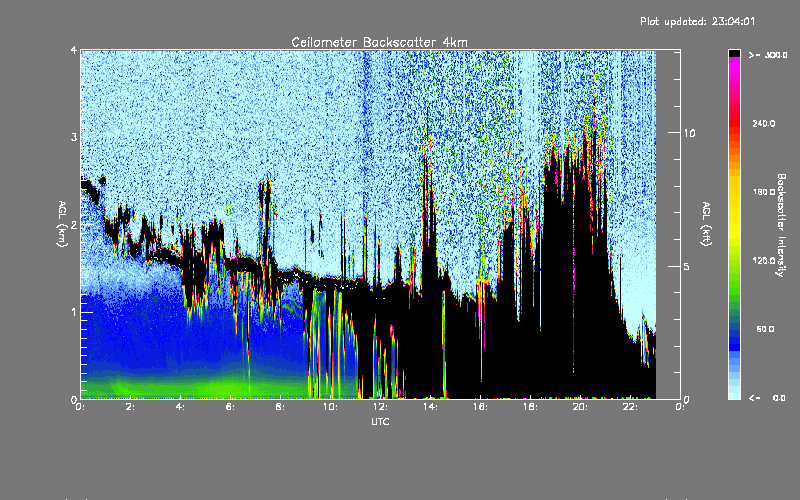Click the "180.0" colorbar value
Viewport: 800px width, 500px height.
764,192
